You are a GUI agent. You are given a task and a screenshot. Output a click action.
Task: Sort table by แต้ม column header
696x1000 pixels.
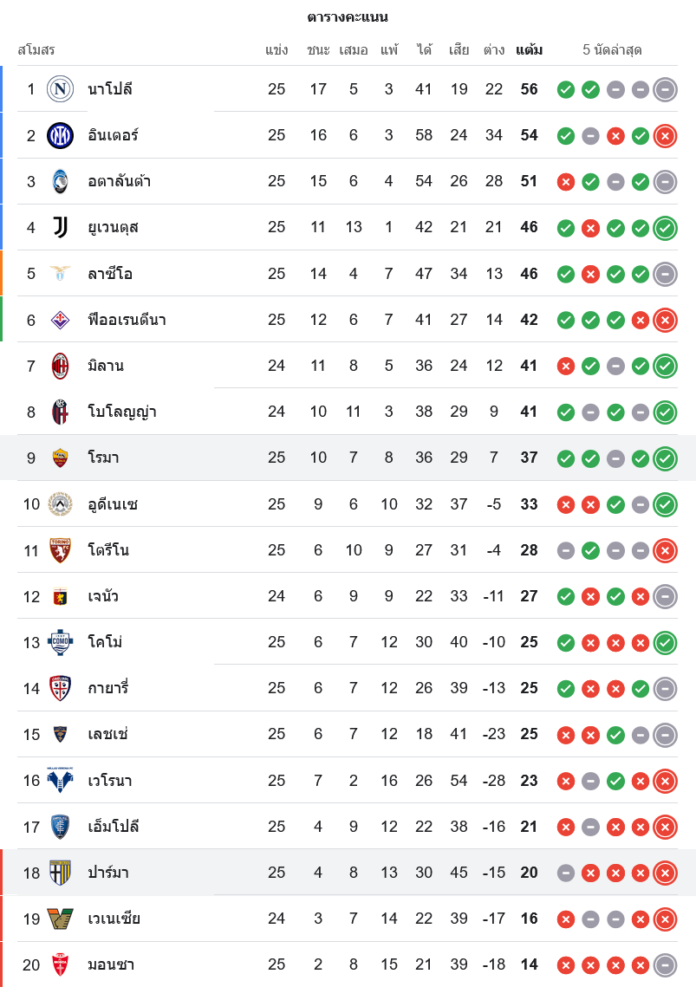click(x=529, y=50)
